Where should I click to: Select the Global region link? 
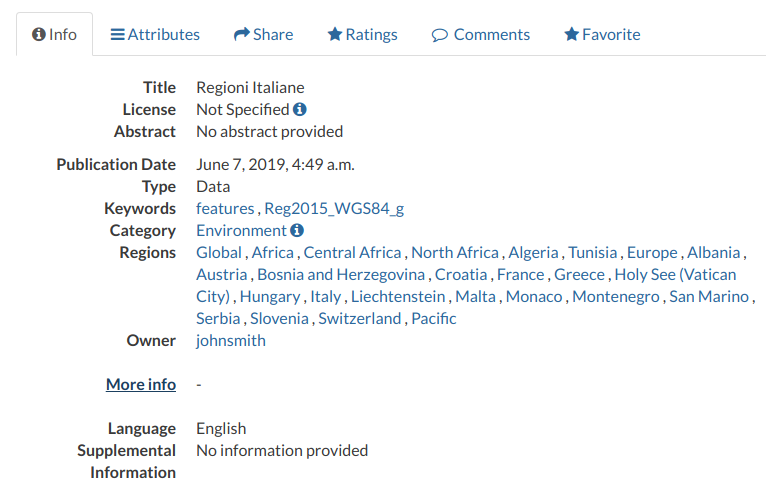(219, 252)
